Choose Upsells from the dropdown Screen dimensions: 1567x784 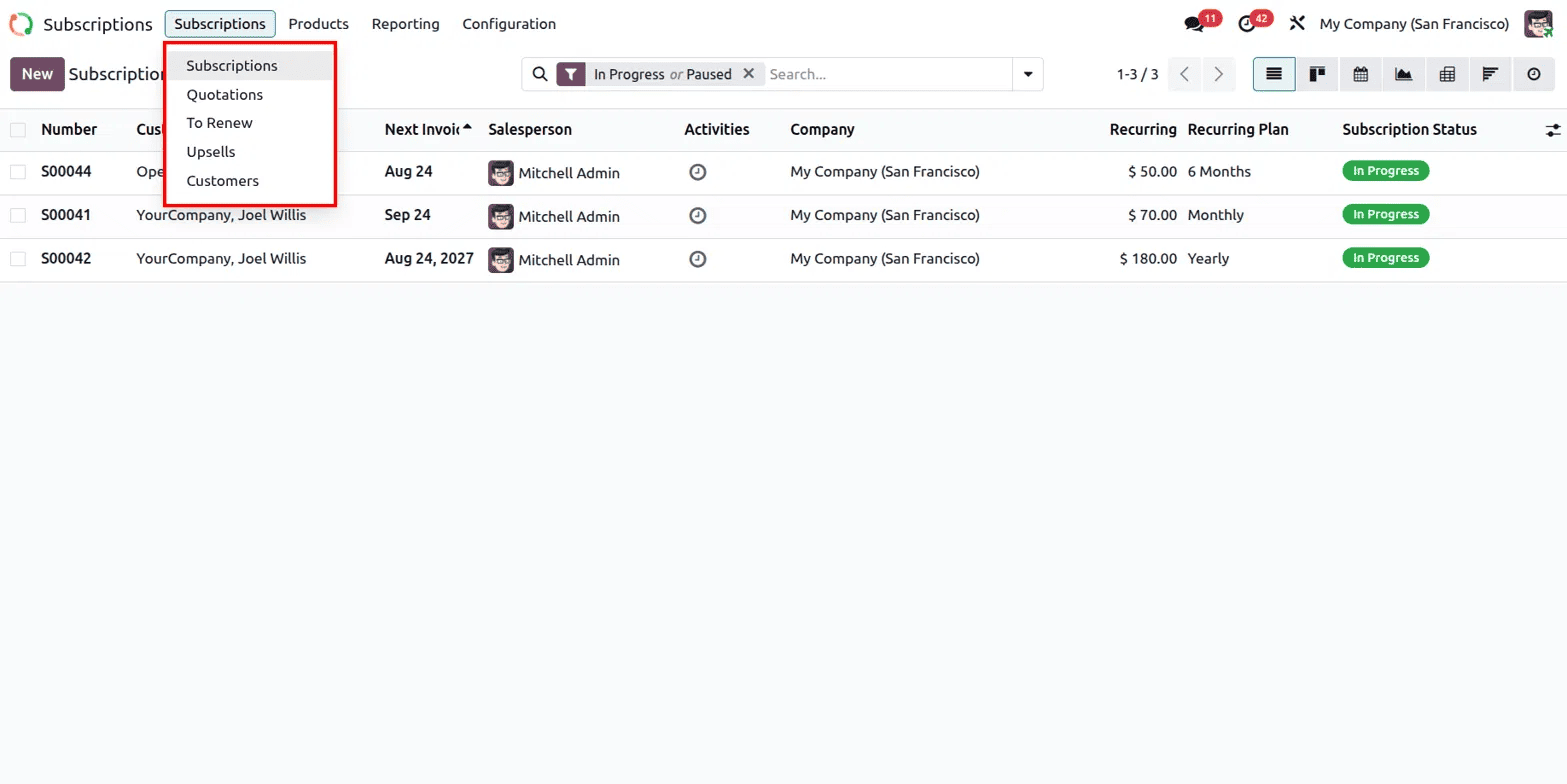click(x=250, y=152)
